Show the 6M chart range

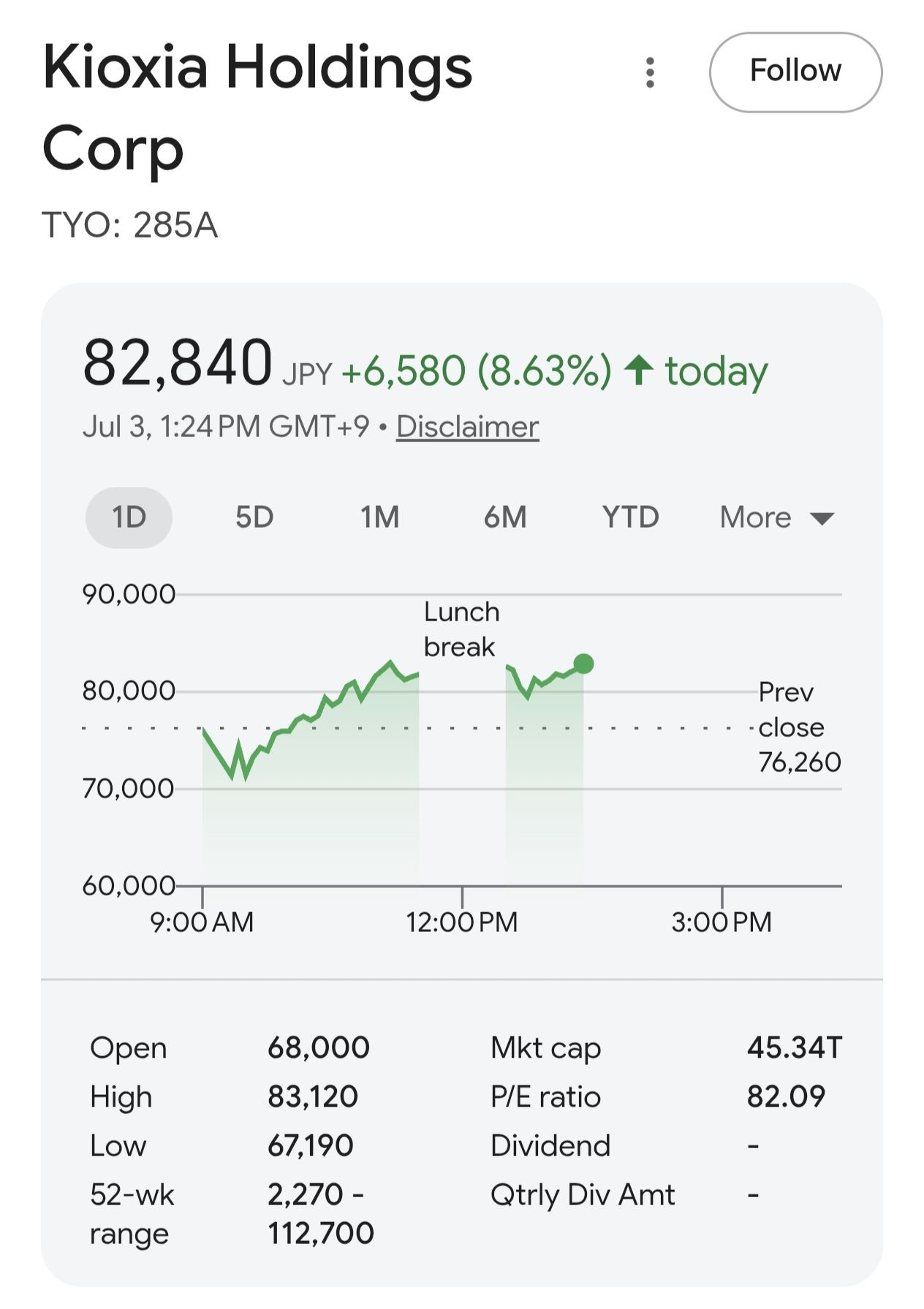click(505, 517)
